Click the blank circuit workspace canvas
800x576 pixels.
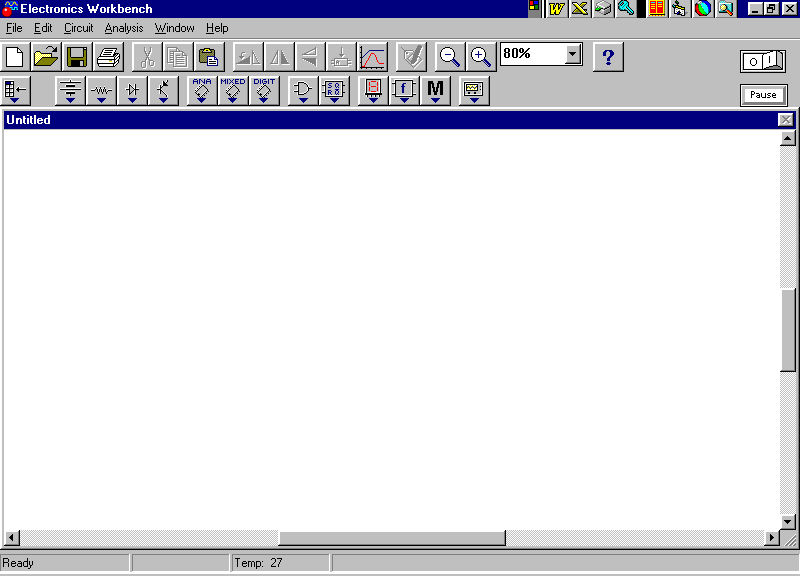(x=392, y=329)
